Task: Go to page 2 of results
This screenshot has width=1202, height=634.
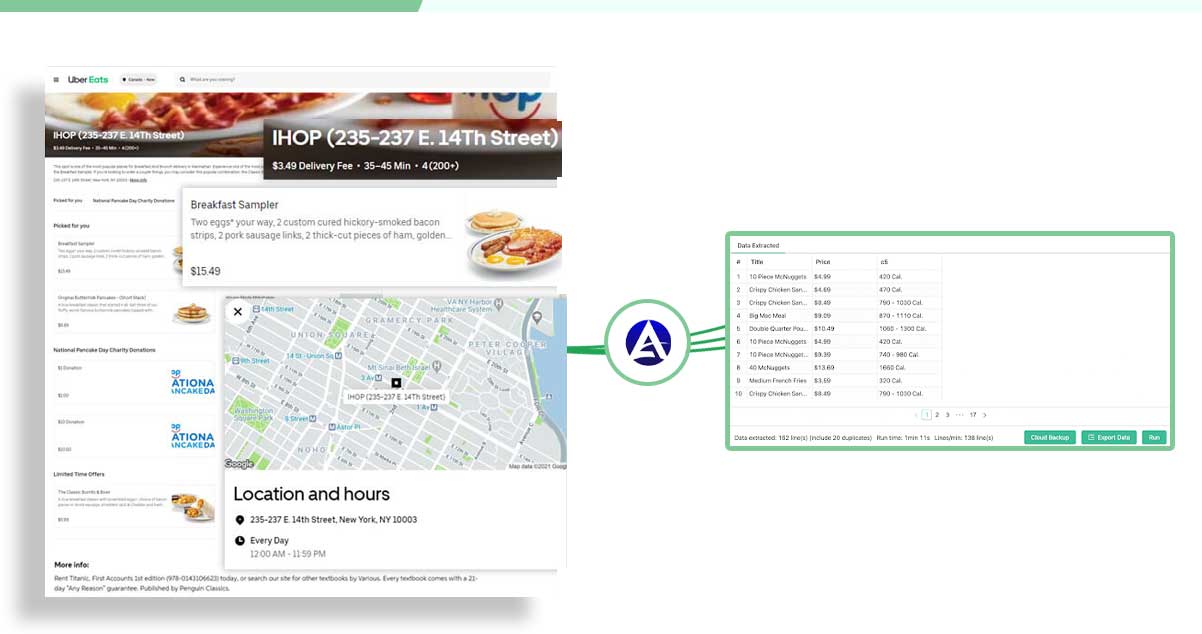Action: (937, 414)
